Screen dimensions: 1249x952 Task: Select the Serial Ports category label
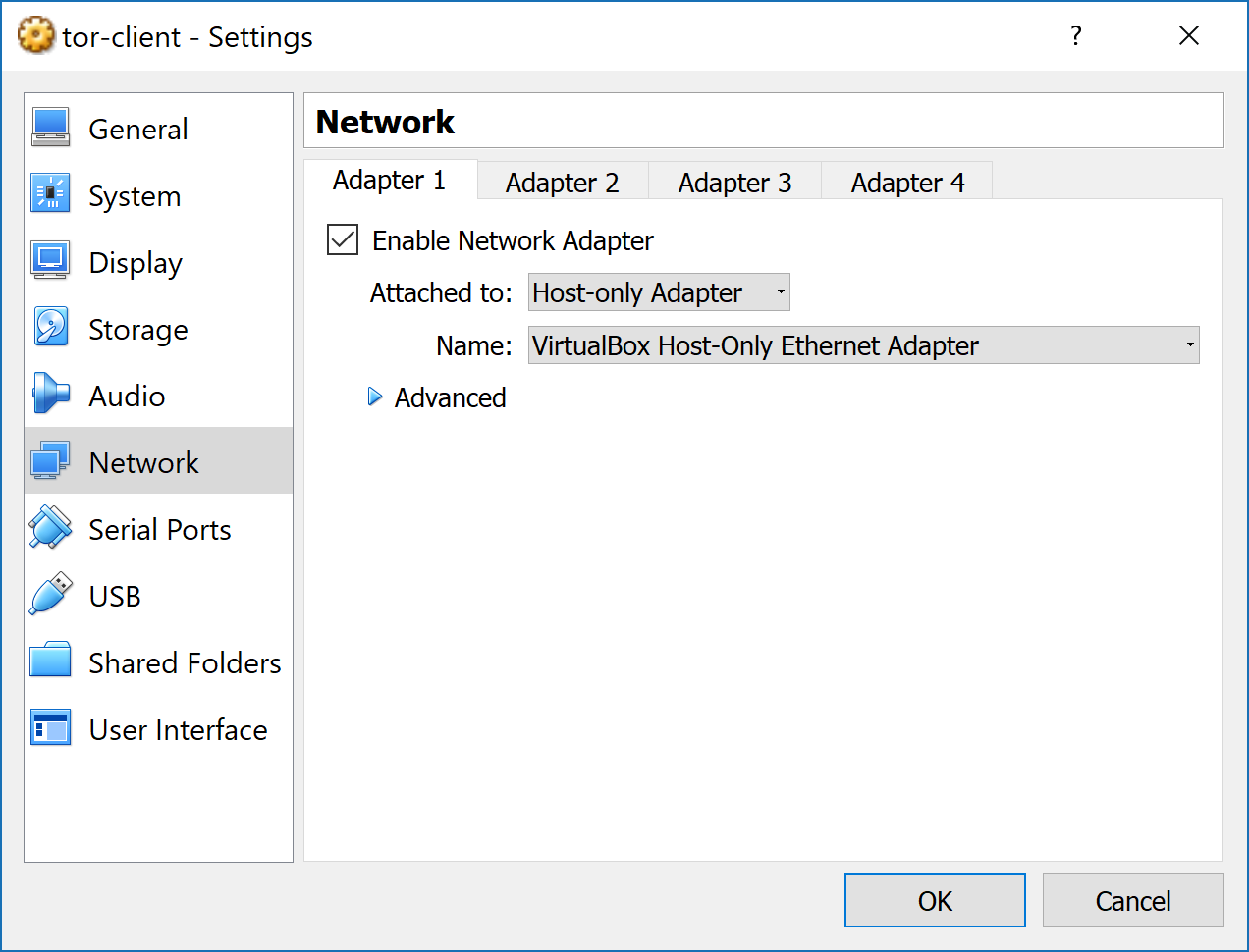[160, 530]
